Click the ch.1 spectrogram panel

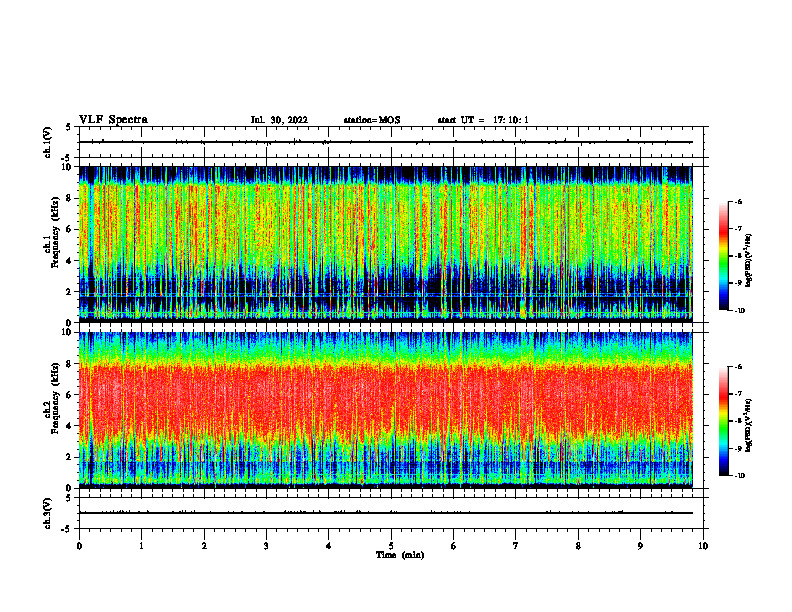386,244
